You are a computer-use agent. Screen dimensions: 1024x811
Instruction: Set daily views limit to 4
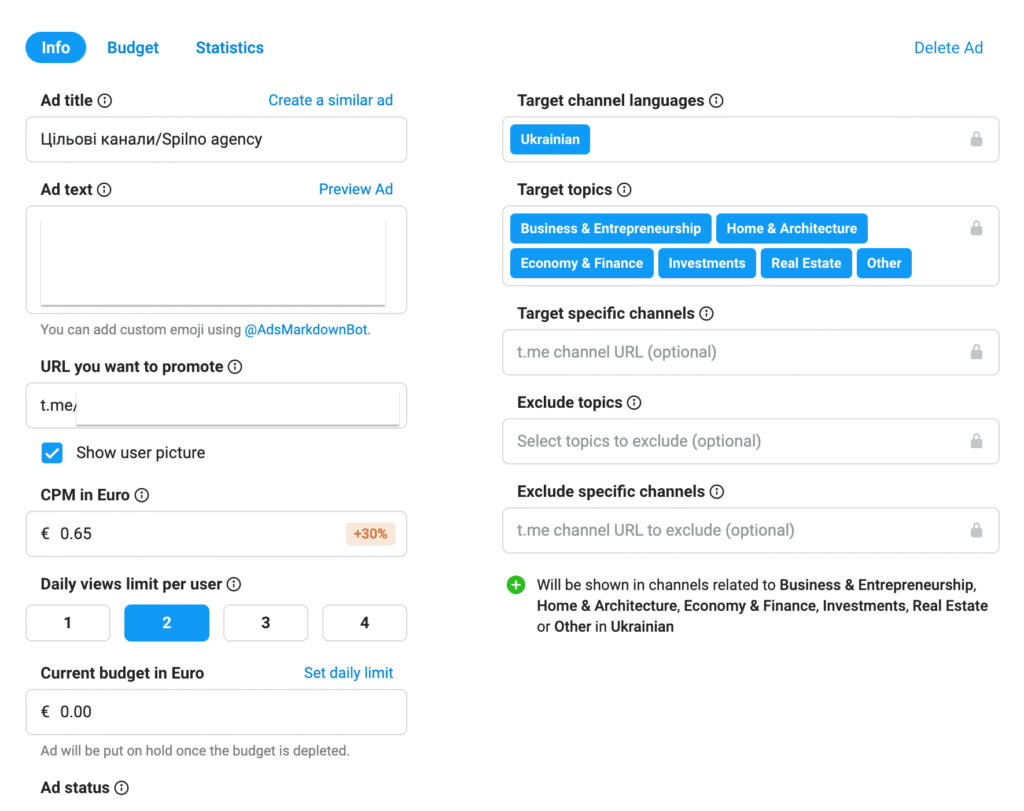click(x=364, y=623)
